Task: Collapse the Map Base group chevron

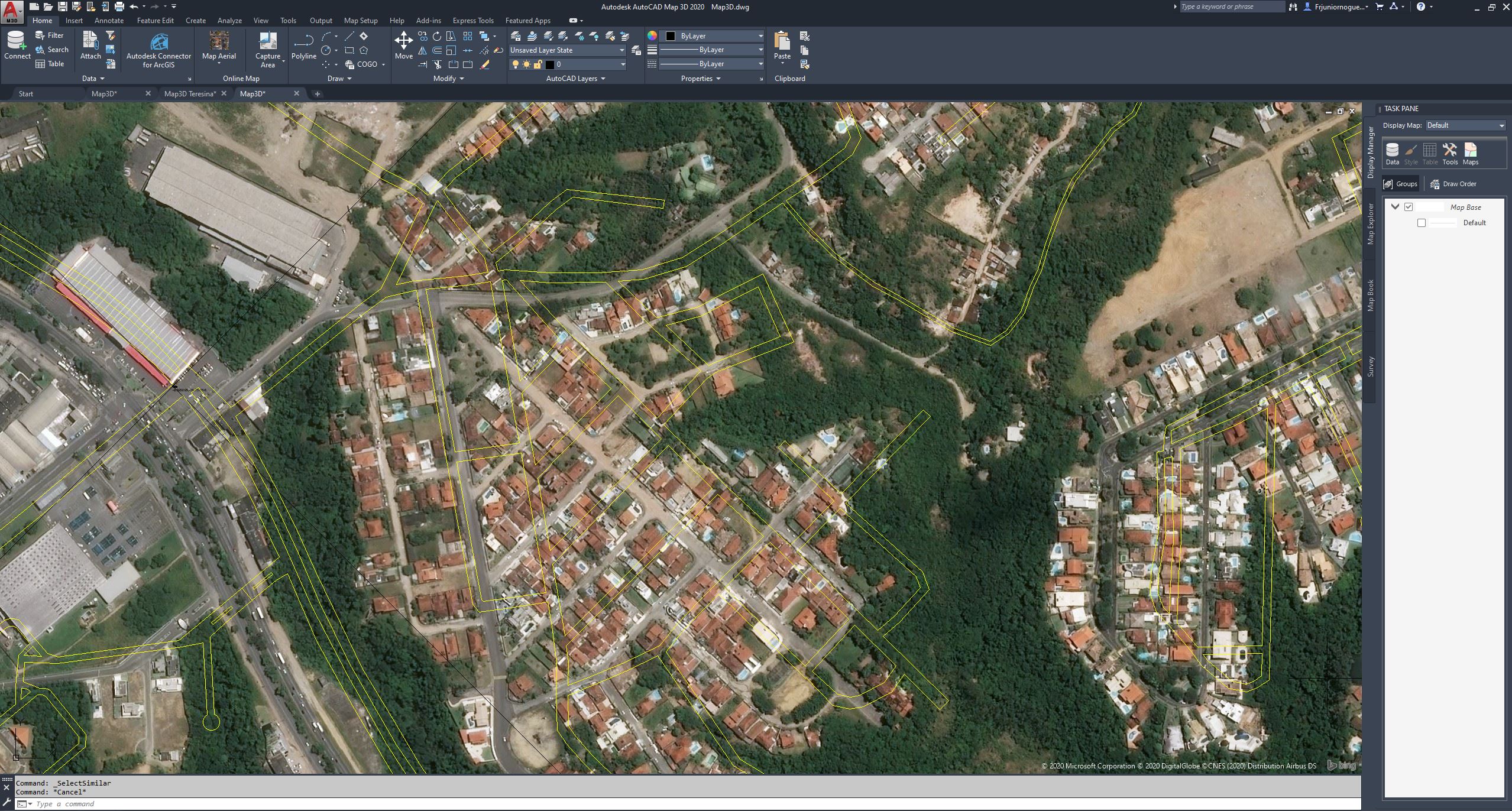Action: [1394, 206]
